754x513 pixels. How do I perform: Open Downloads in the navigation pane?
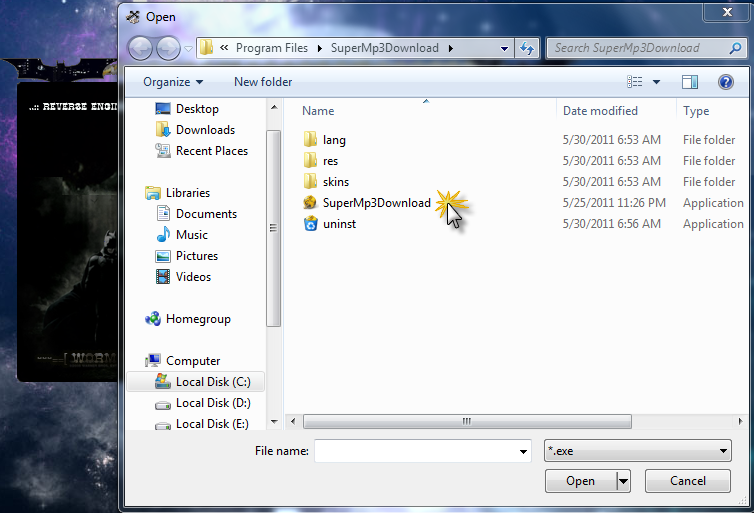[205, 130]
